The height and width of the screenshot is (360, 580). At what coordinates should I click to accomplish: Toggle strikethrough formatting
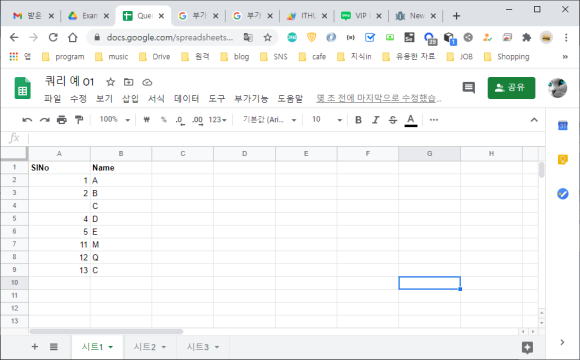(393, 120)
